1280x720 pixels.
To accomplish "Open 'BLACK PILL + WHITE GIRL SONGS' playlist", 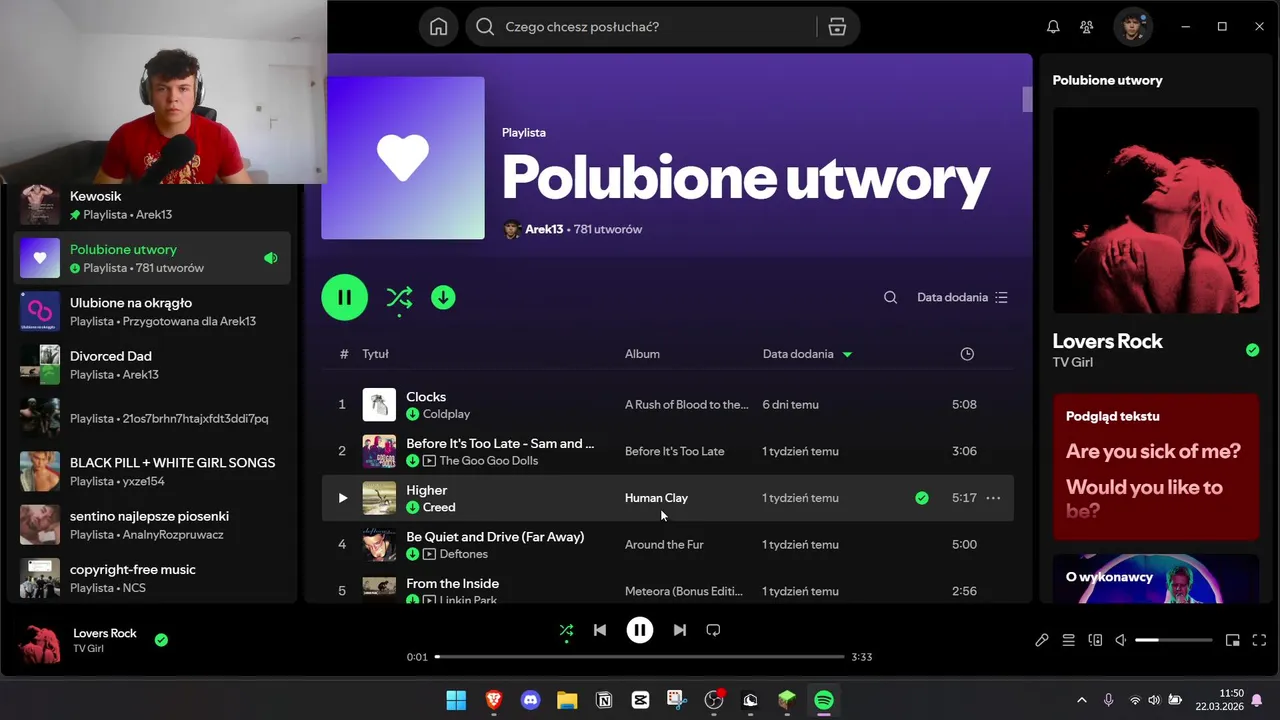I will (x=152, y=471).
